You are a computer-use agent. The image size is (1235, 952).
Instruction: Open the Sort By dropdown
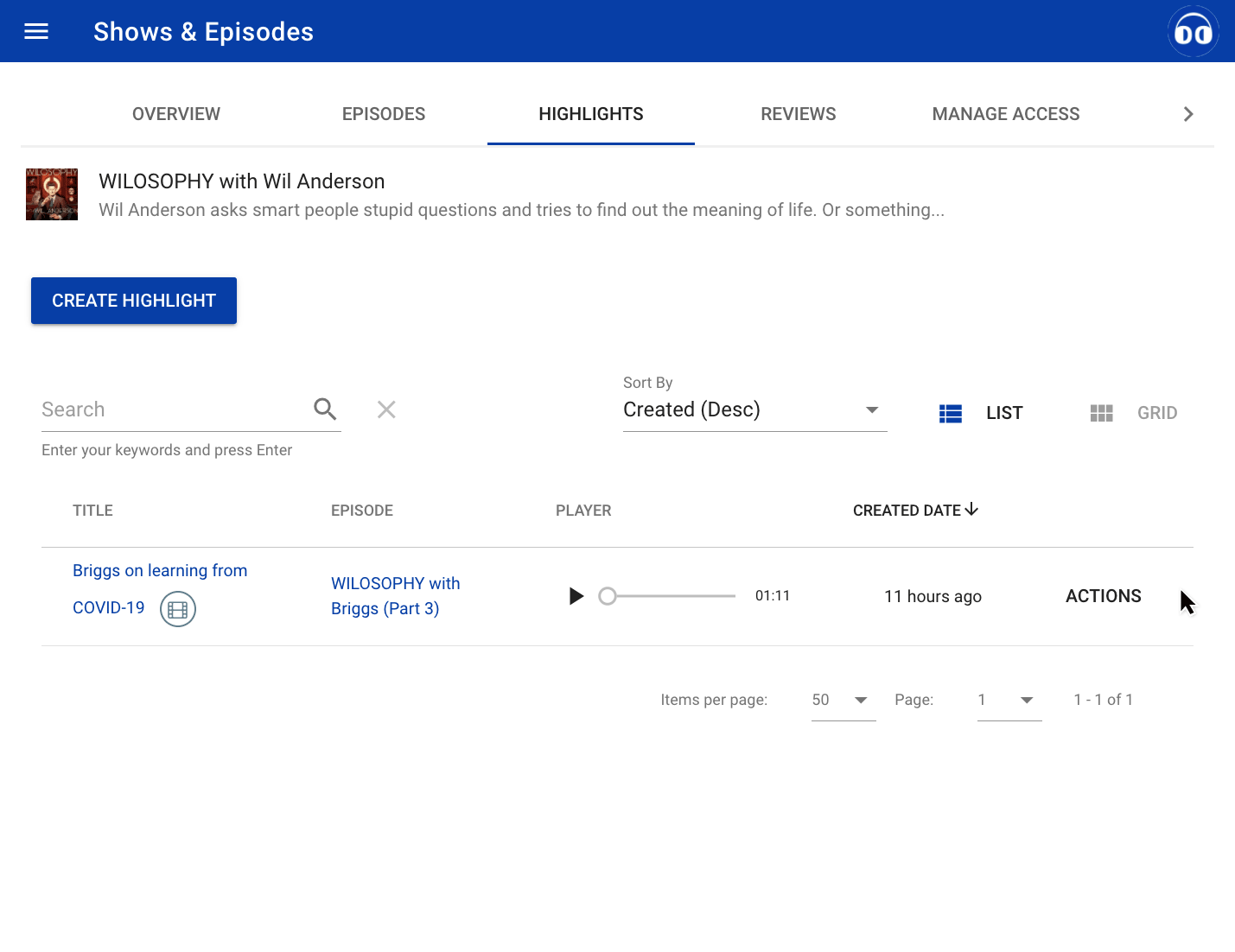(754, 409)
